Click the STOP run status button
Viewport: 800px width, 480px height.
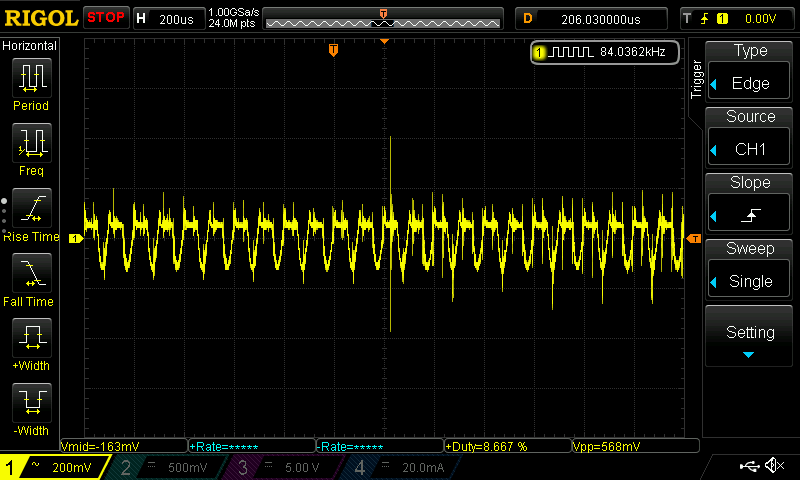[x=106, y=18]
